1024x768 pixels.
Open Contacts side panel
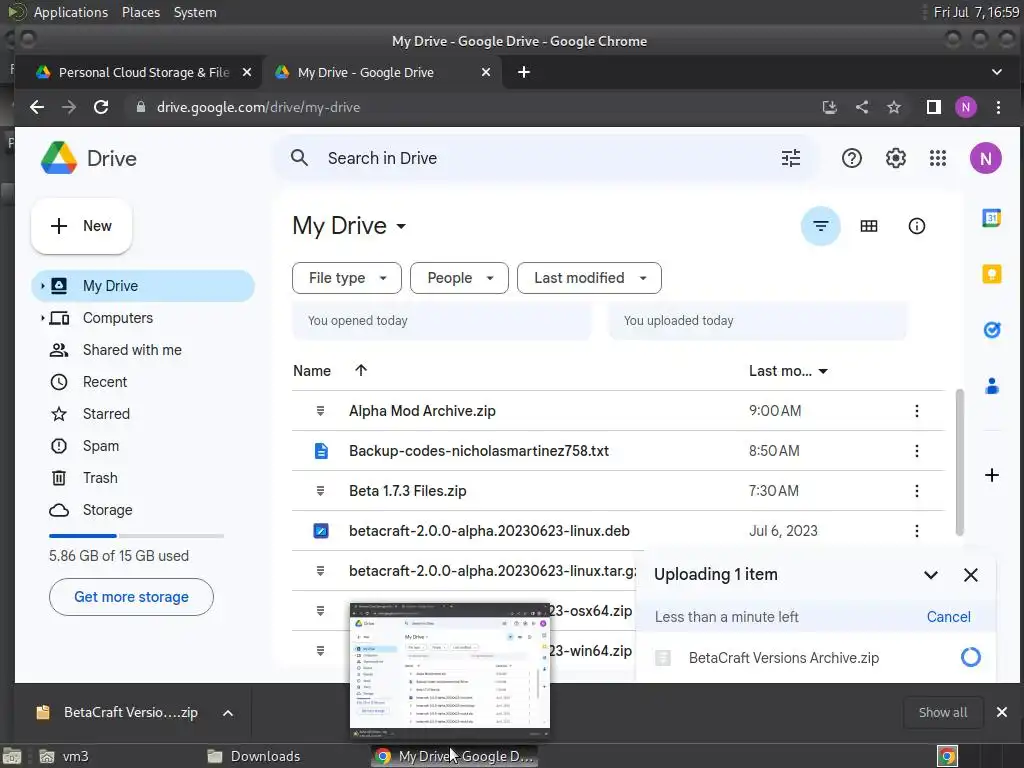click(x=991, y=386)
